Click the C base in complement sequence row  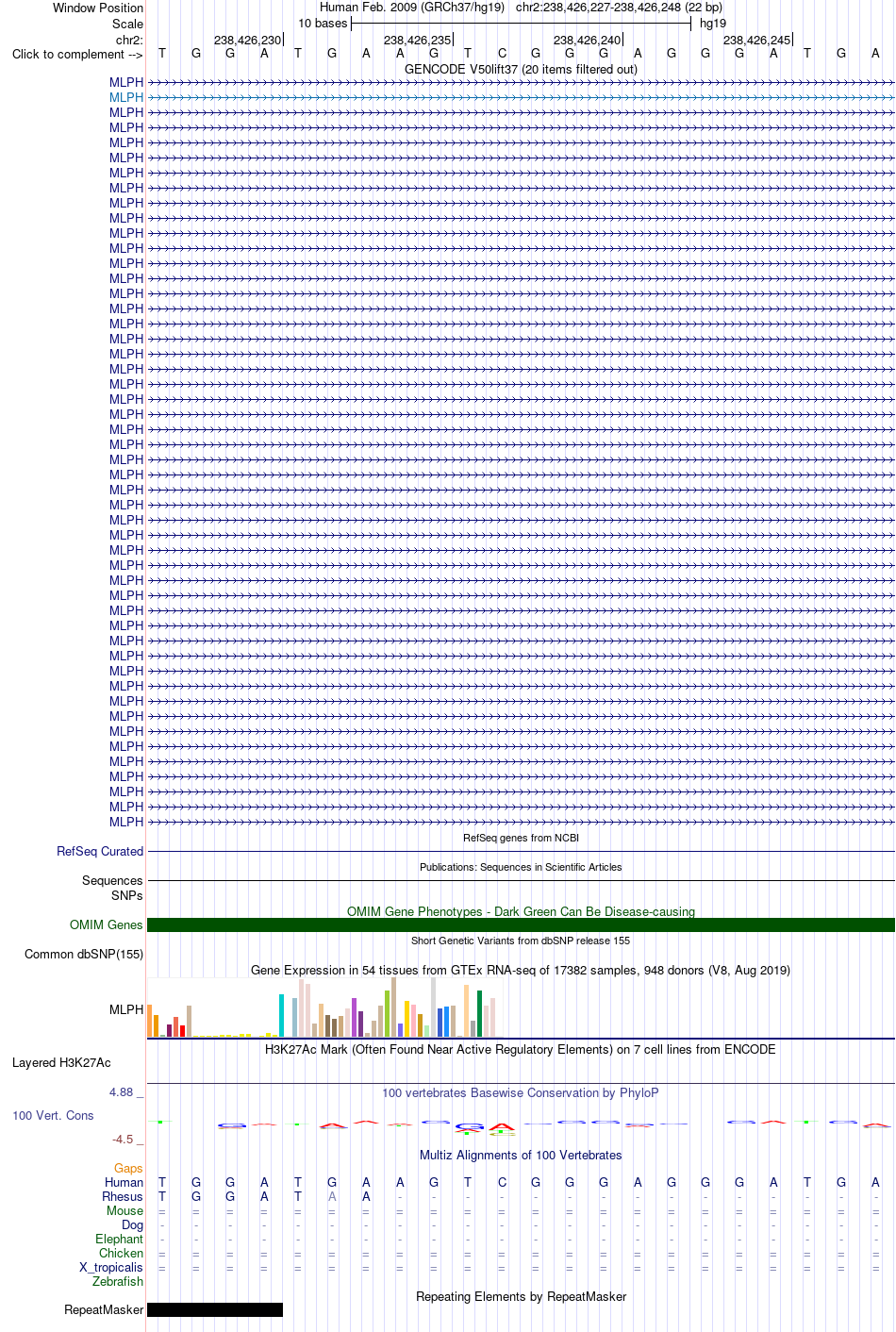[502, 54]
